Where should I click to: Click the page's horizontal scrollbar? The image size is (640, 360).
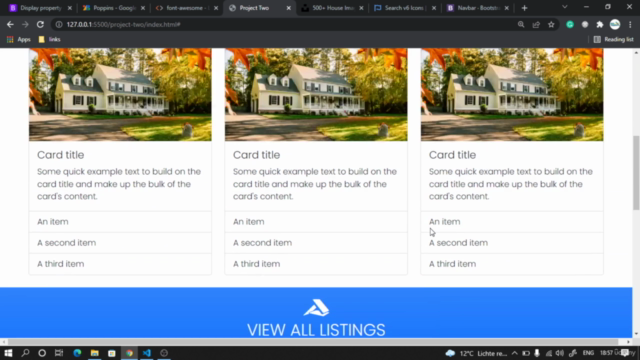point(313,342)
